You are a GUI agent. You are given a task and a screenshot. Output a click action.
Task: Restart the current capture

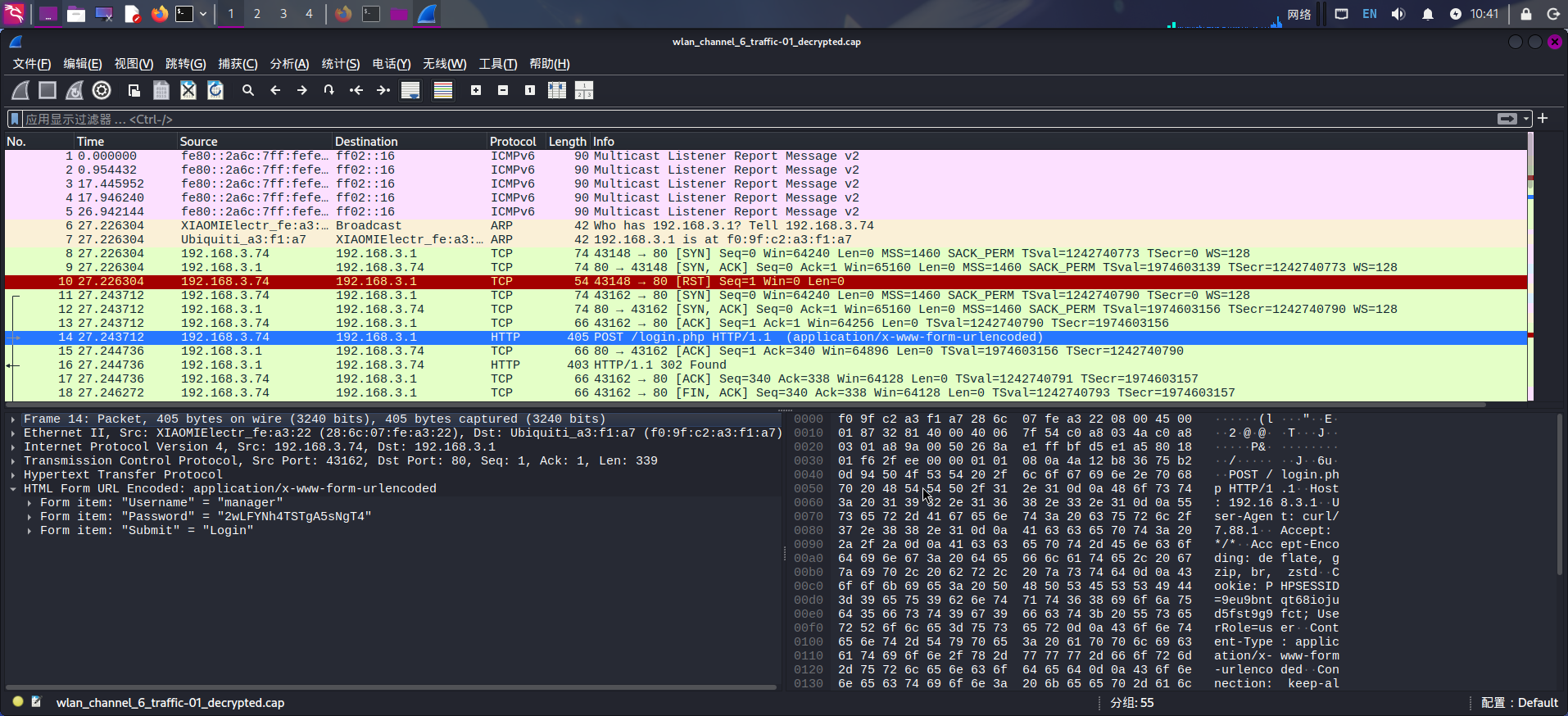click(x=75, y=90)
